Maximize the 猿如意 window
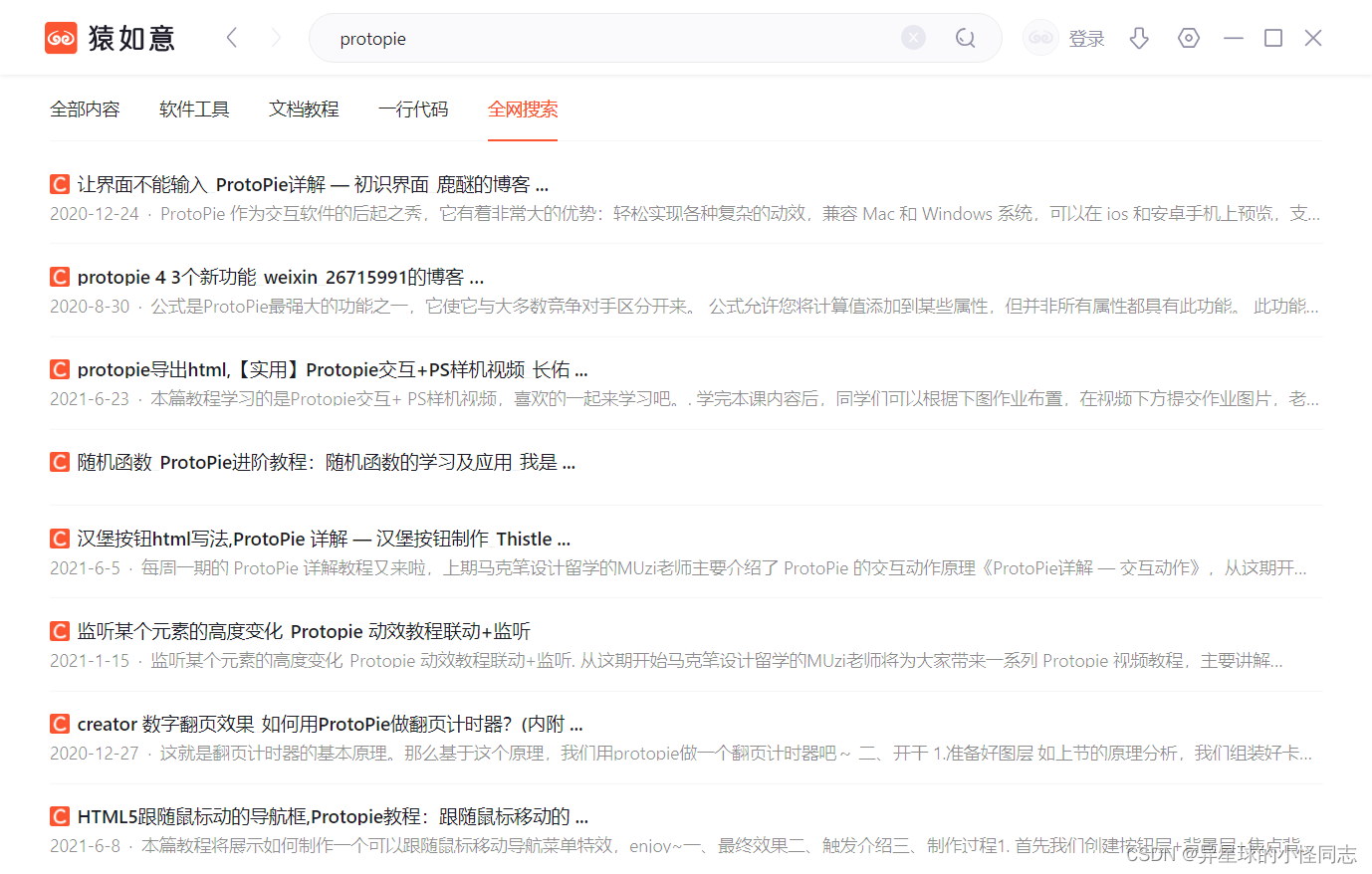Image resolution: width=1372 pixels, height=874 pixels. click(x=1273, y=38)
